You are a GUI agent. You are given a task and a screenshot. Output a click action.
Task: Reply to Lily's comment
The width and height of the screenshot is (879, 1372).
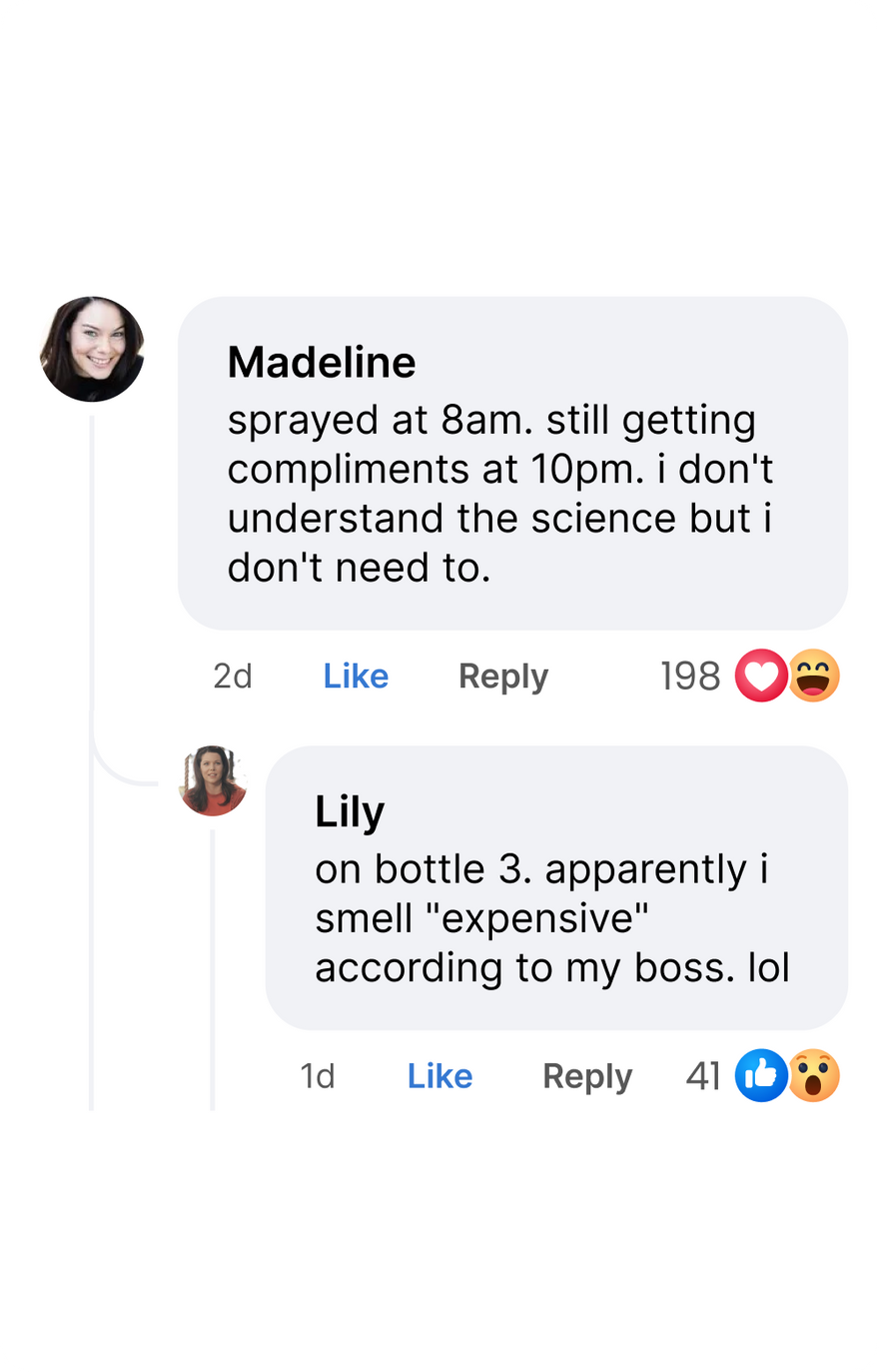pyautogui.click(x=587, y=1076)
